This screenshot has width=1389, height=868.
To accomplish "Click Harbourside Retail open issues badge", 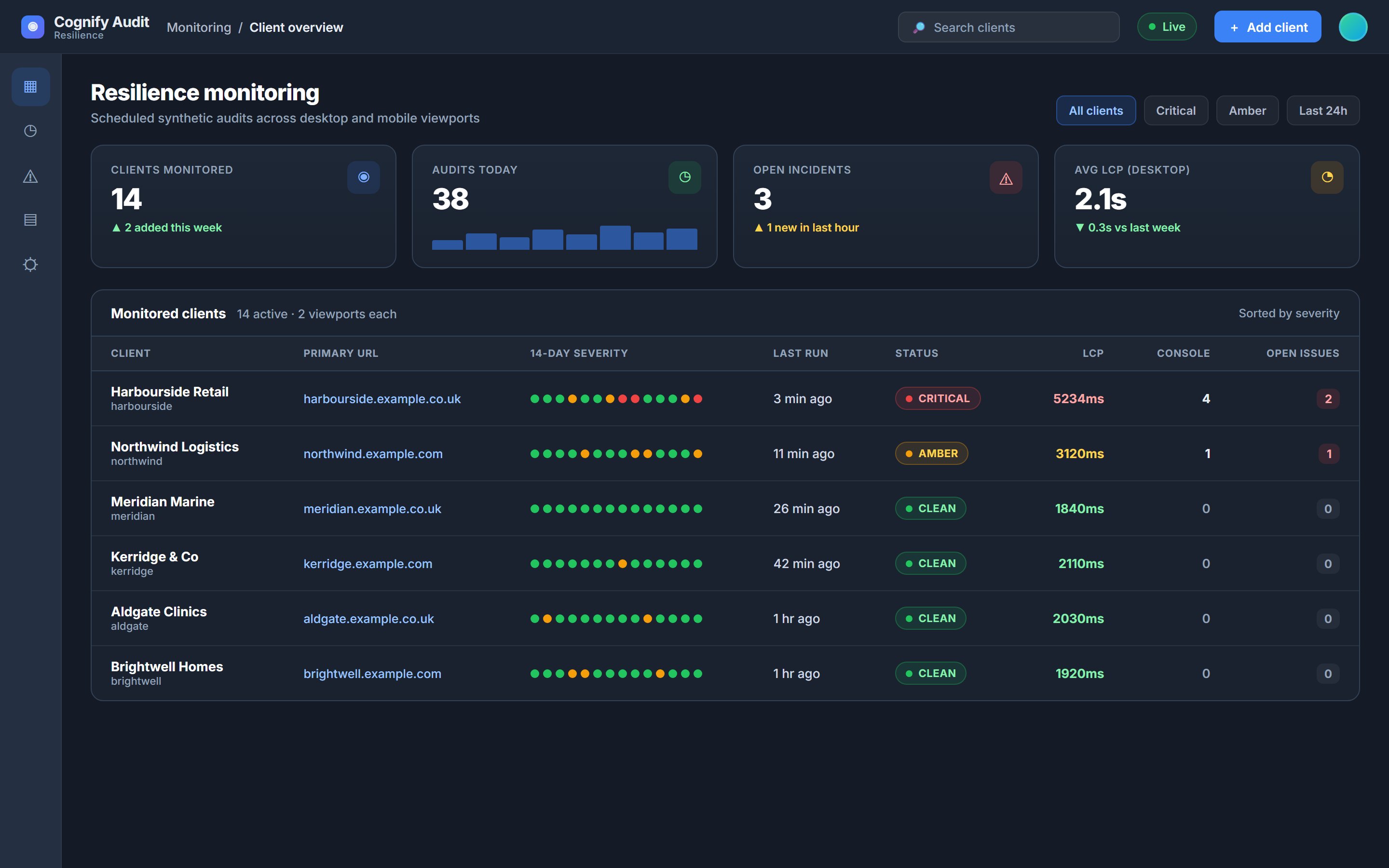I will (1328, 399).
